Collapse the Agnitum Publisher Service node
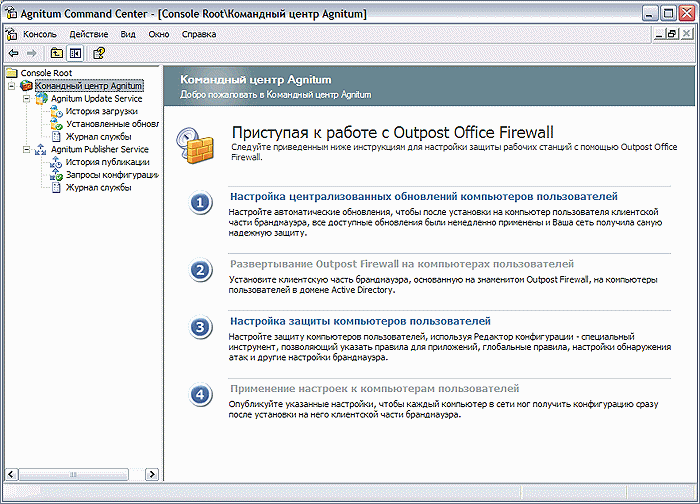700x504 pixels. tap(27, 150)
